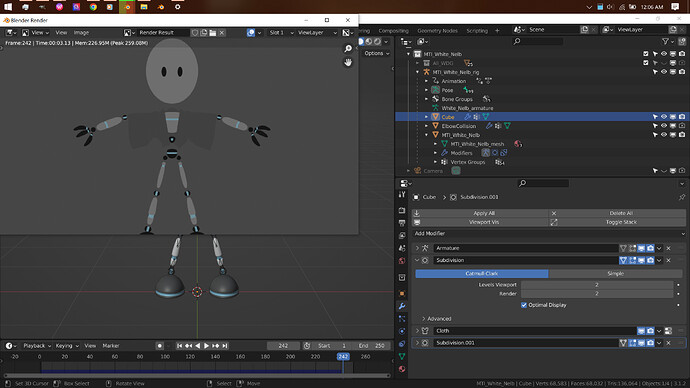Hide Cube object in viewport via eye icon
The height and width of the screenshot is (388, 690).
click(x=664, y=117)
